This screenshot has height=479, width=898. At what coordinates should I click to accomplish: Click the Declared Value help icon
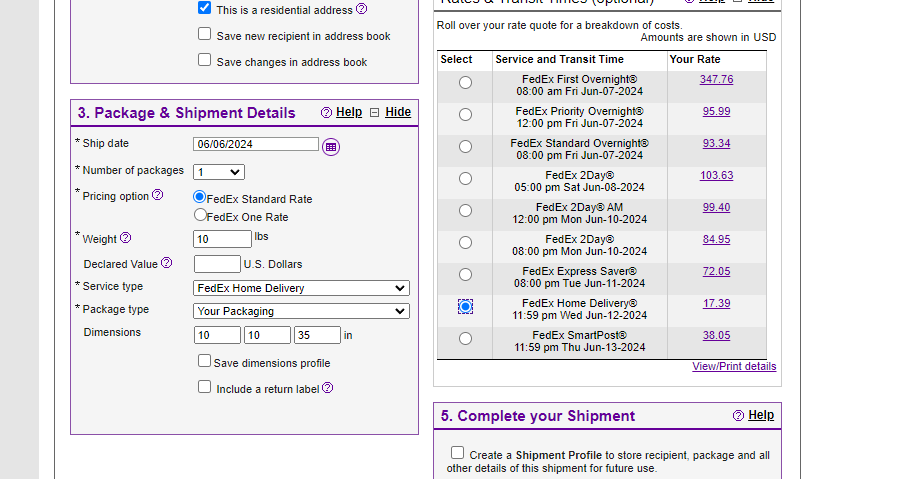point(166,262)
